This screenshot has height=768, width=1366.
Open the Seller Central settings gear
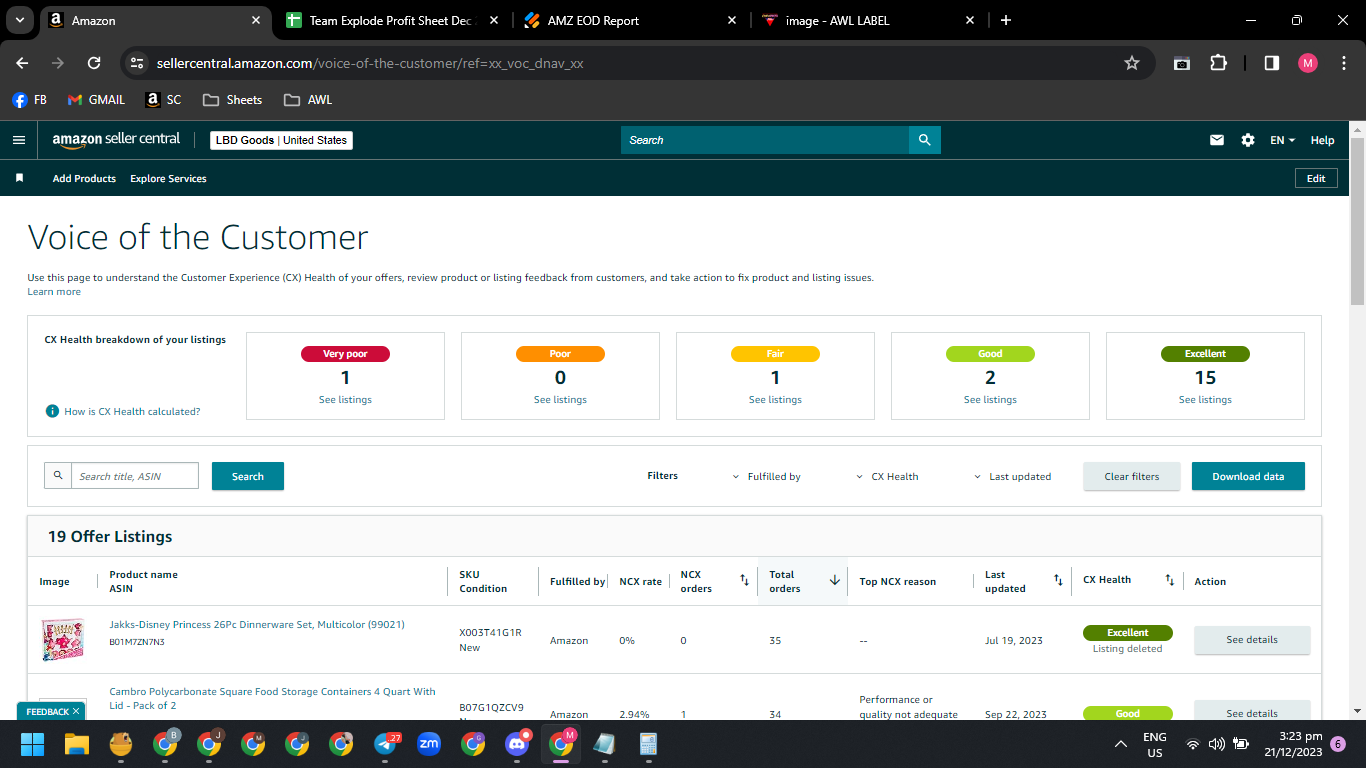[1248, 140]
